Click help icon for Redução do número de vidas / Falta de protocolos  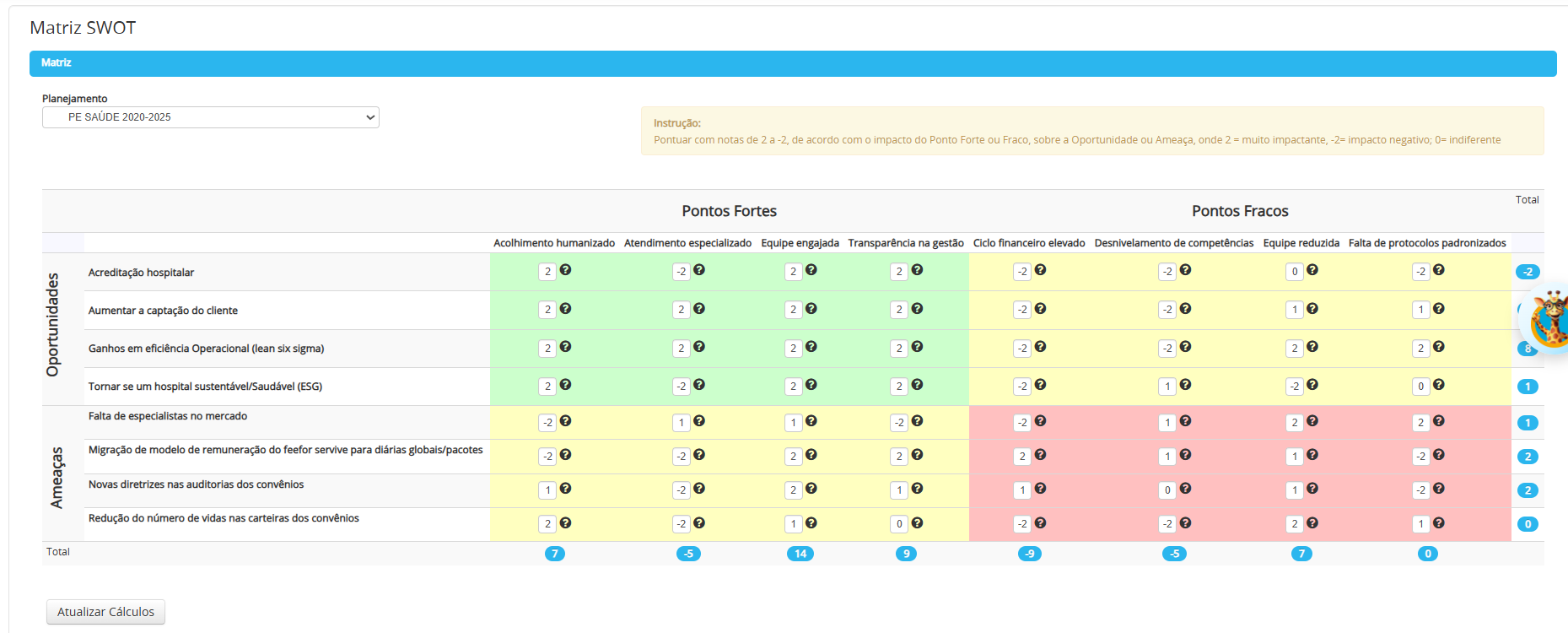1438,523
